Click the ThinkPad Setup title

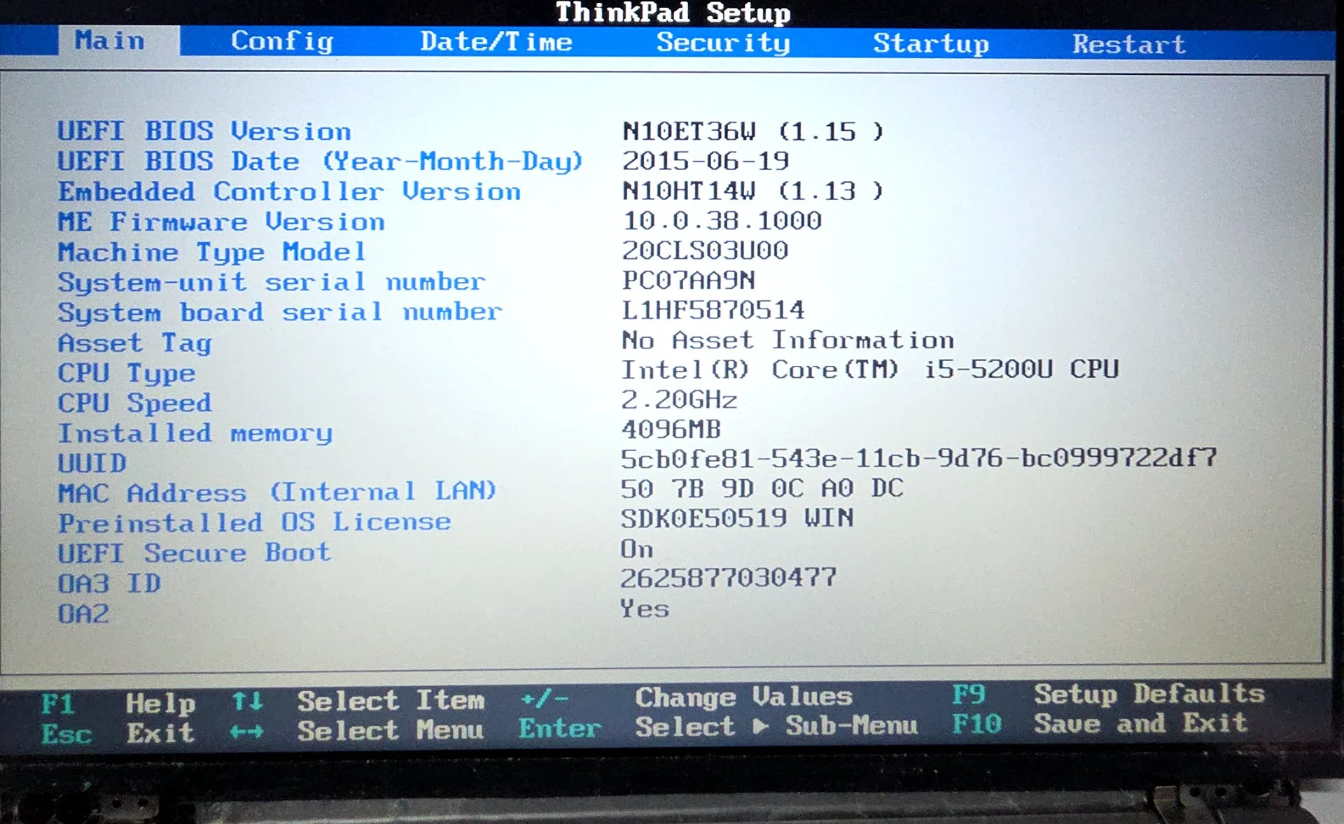(673, 13)
